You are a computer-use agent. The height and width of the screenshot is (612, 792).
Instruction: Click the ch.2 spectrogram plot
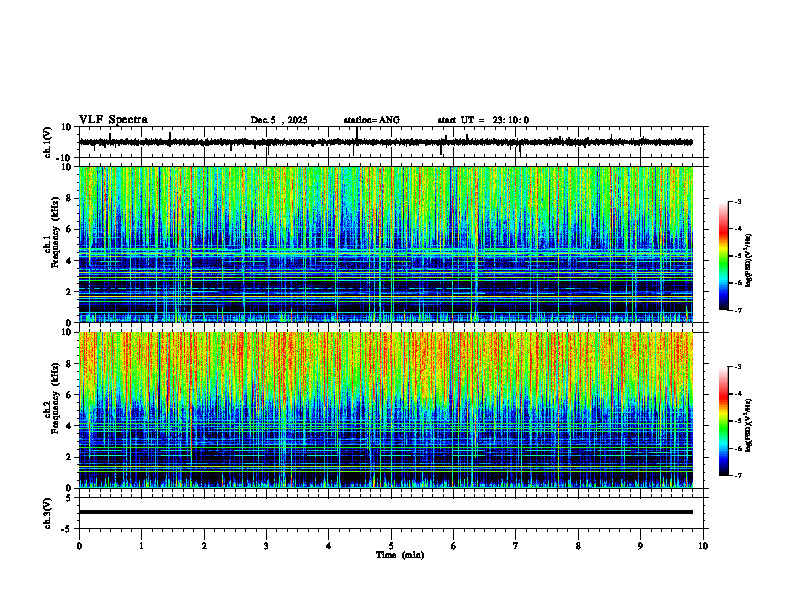386,410
